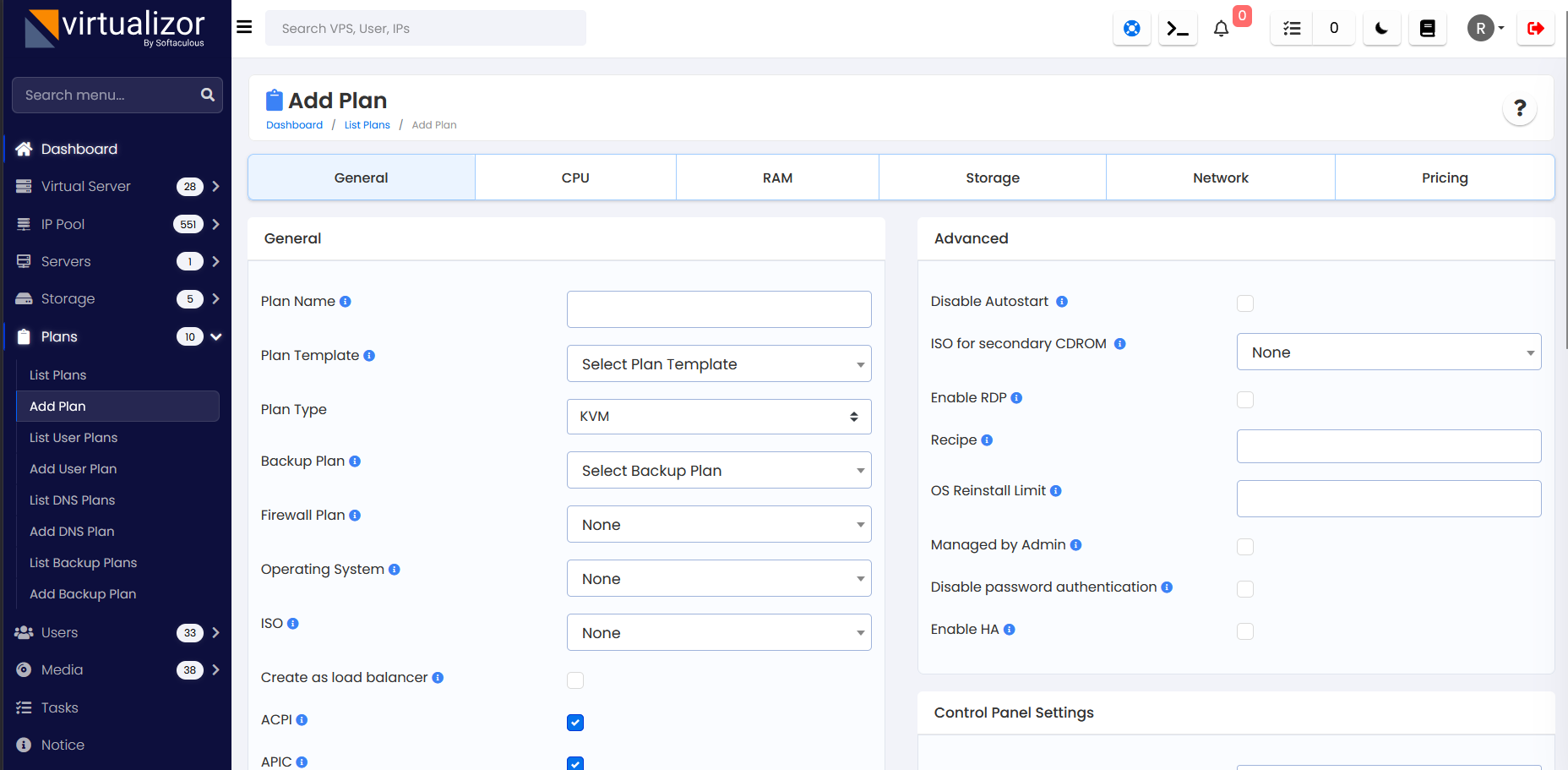This screenshot has width=1568, height=770.
Task: Click the info icon next to Plan Name
Action: (346, 302)
